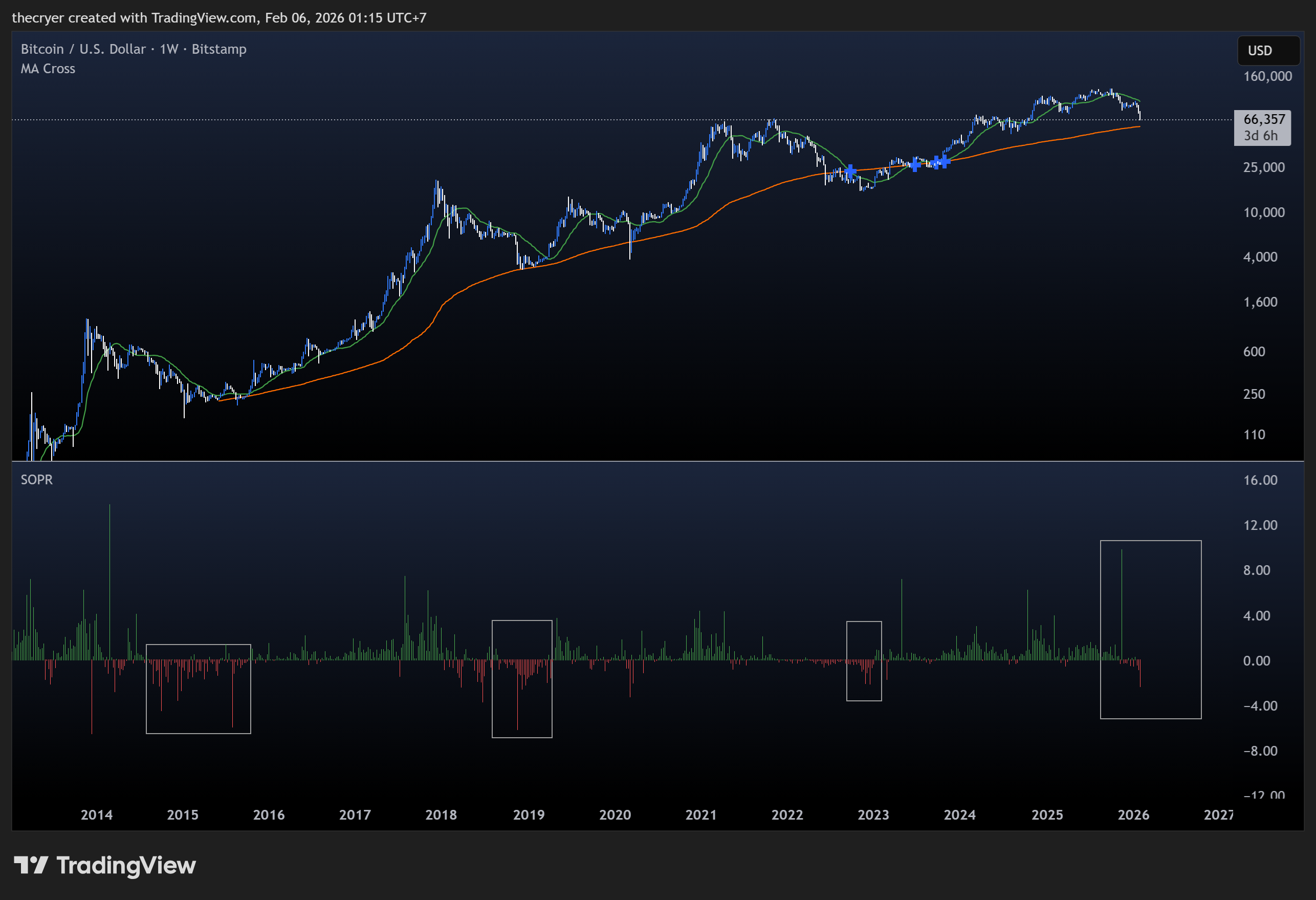Click the −8.00 SOPR axis value
The image size is (1316, 900).
coord(1261,751)
